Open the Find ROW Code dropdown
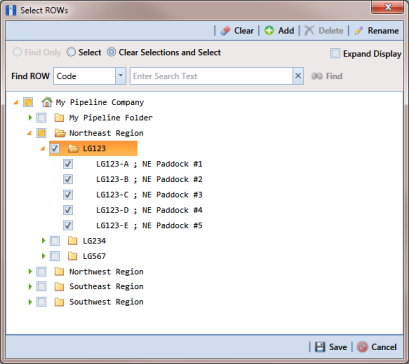Viewport: 409px width, 364px height. click(x=121, y=76)
